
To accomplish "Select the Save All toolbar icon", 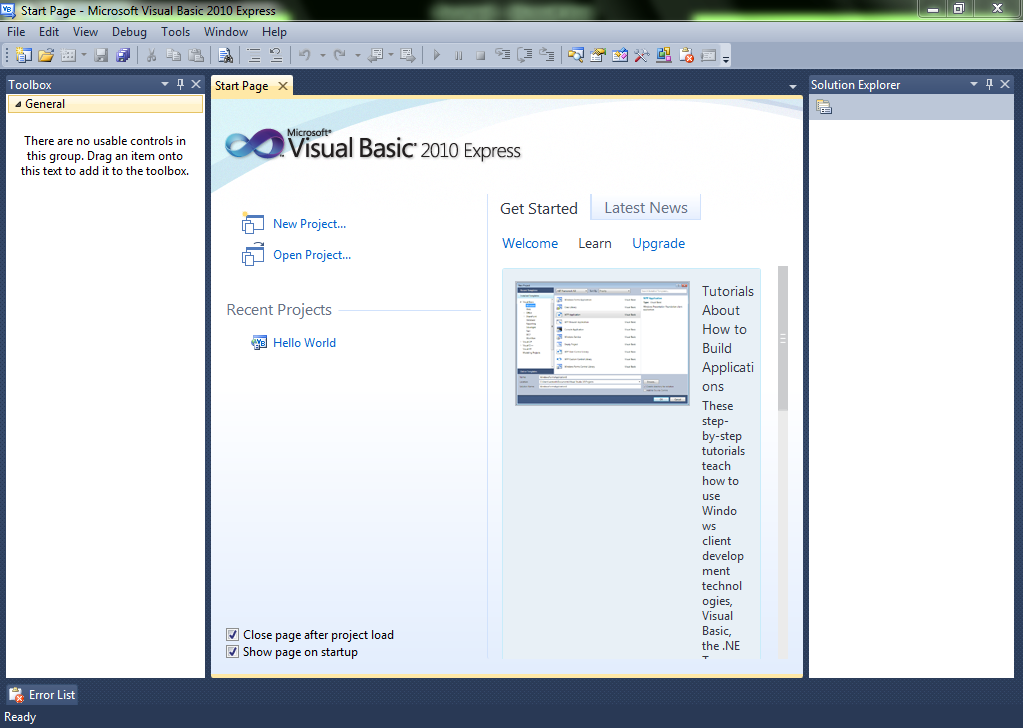I will pos(122,56).
